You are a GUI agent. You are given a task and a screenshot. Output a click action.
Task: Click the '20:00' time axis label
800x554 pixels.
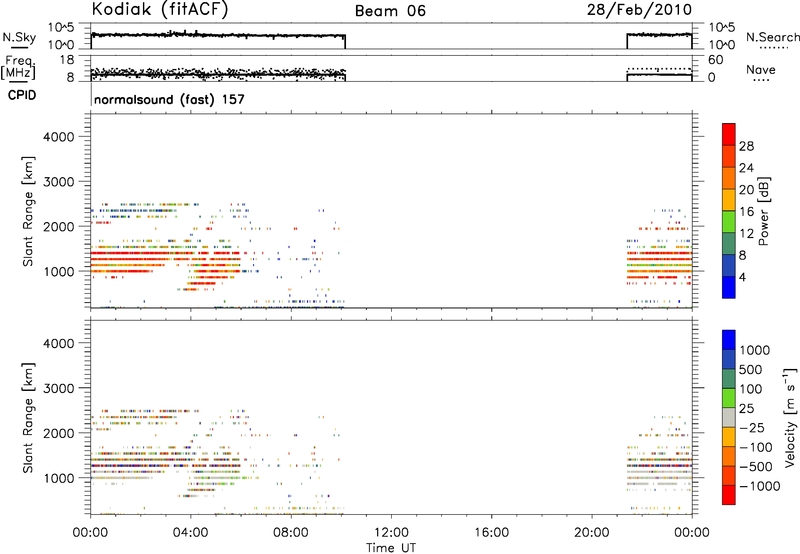(591, 533)
